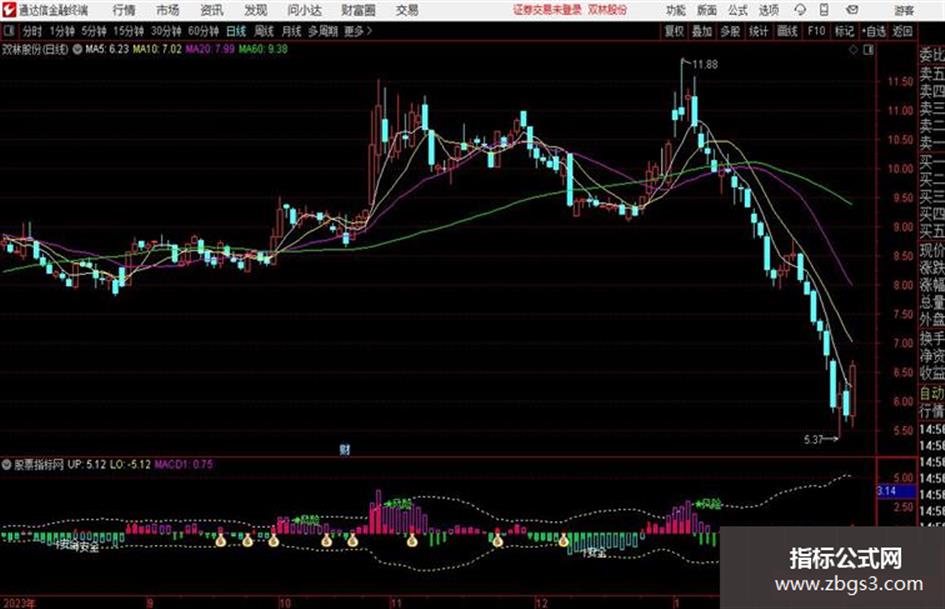945x609 pixels.
Task: Open F10 company info
Action: pyautogui.click(x=816, y=31)
